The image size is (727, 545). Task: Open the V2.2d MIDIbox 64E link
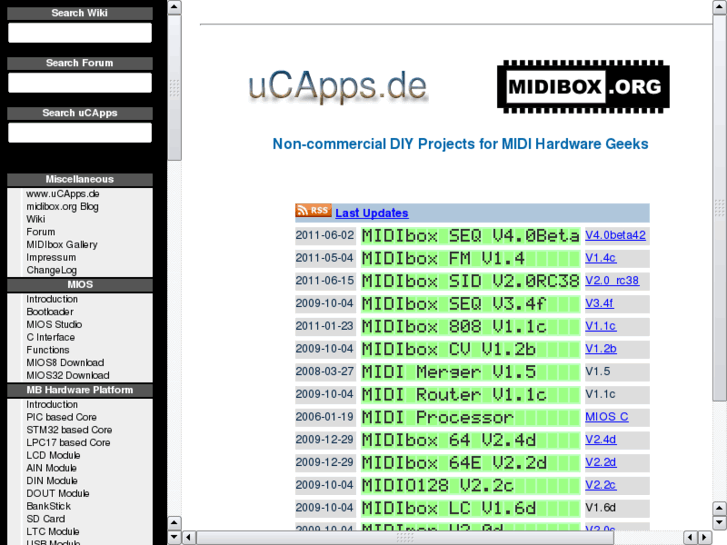tap(600, 462)
